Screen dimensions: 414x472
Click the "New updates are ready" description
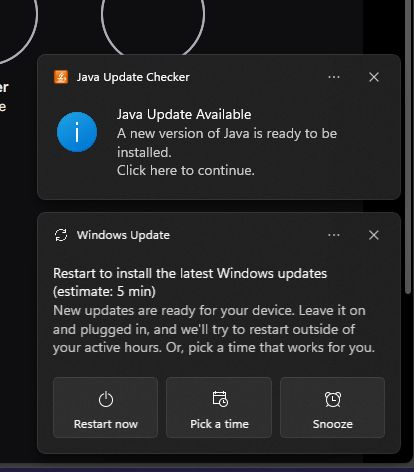click(214, 329)
